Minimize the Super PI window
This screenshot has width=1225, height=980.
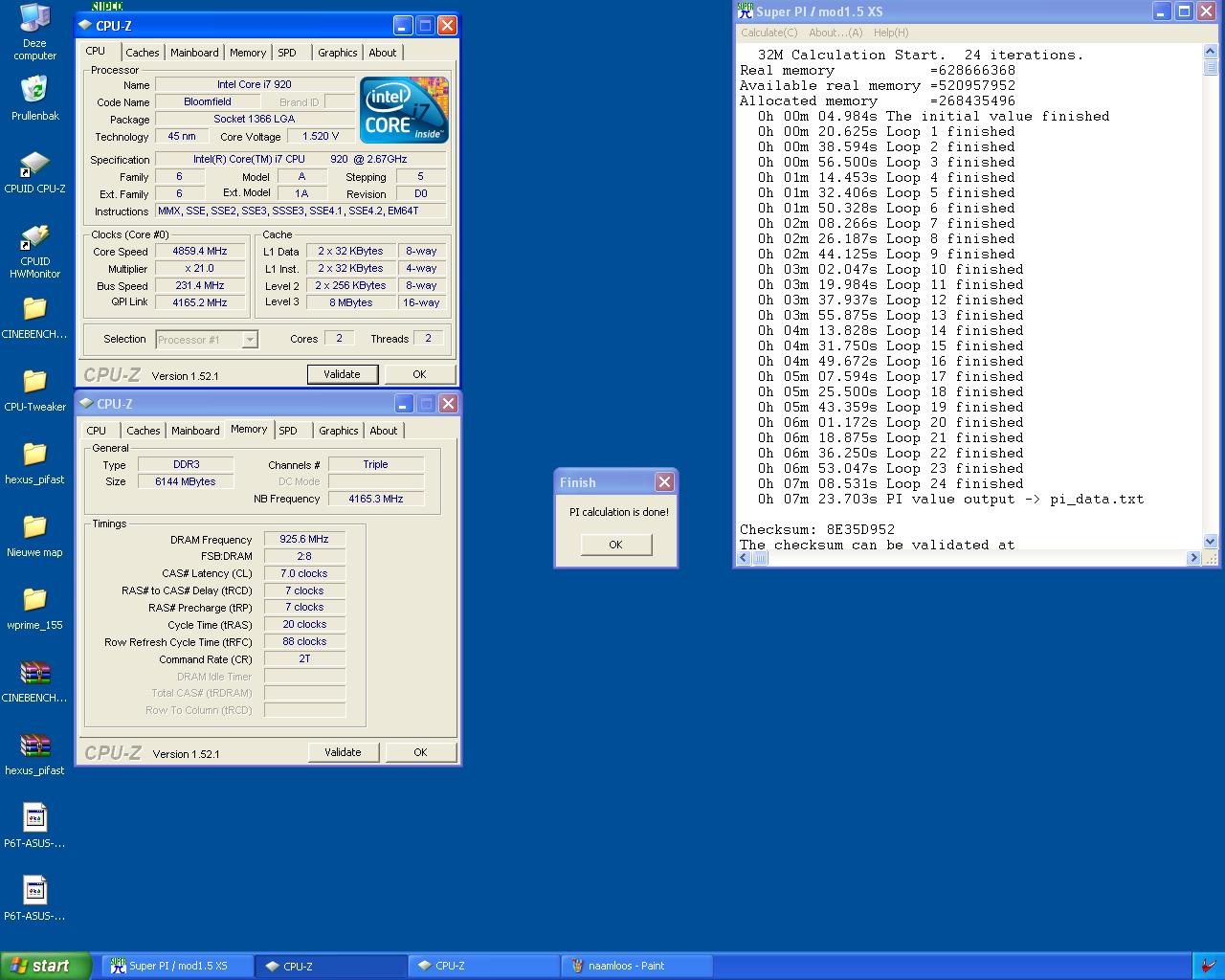1161,11
